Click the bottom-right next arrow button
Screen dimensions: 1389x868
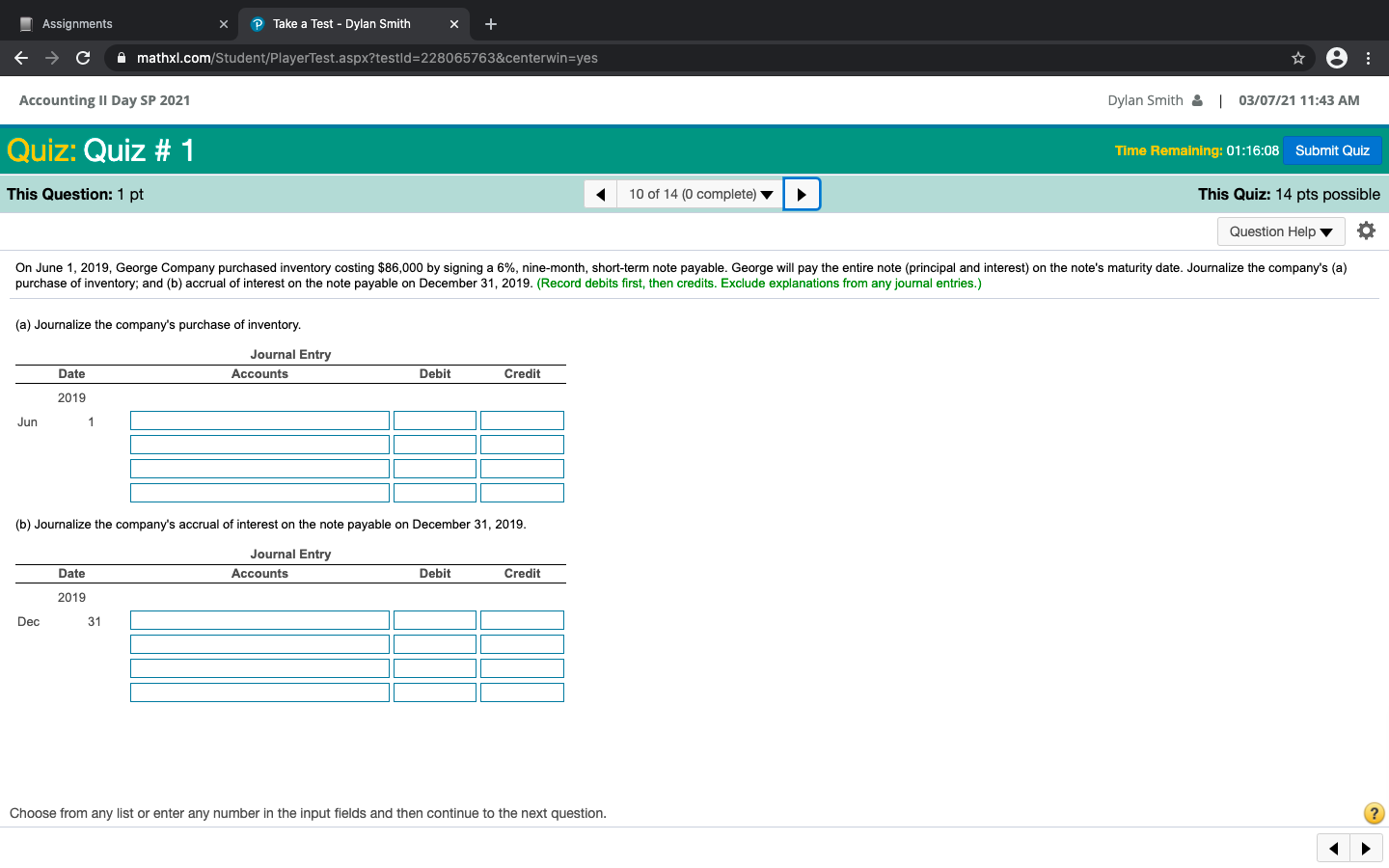pyautogui.click(x=1366, y=849)
